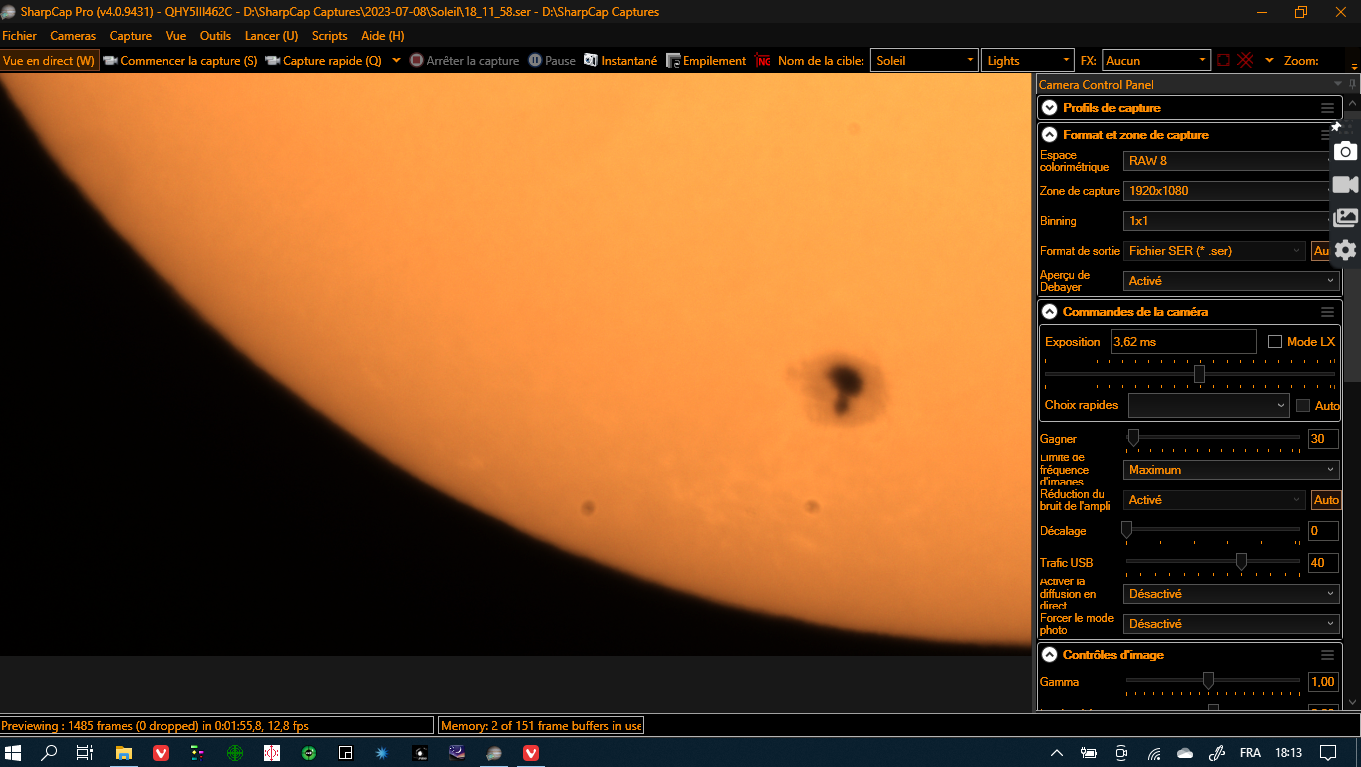
Task: Open the floating settings gear icon
Action: (1346, 250)
